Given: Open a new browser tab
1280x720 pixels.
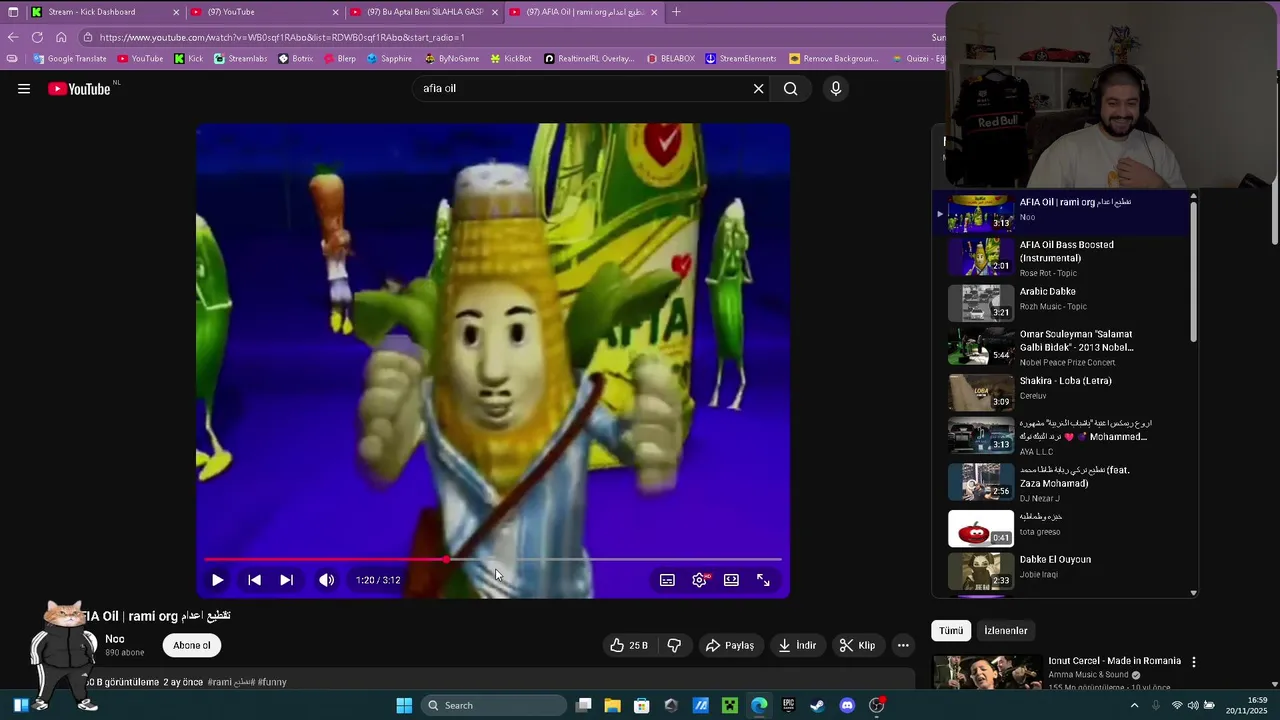Looking at the screenshot, I should point(676,12).
